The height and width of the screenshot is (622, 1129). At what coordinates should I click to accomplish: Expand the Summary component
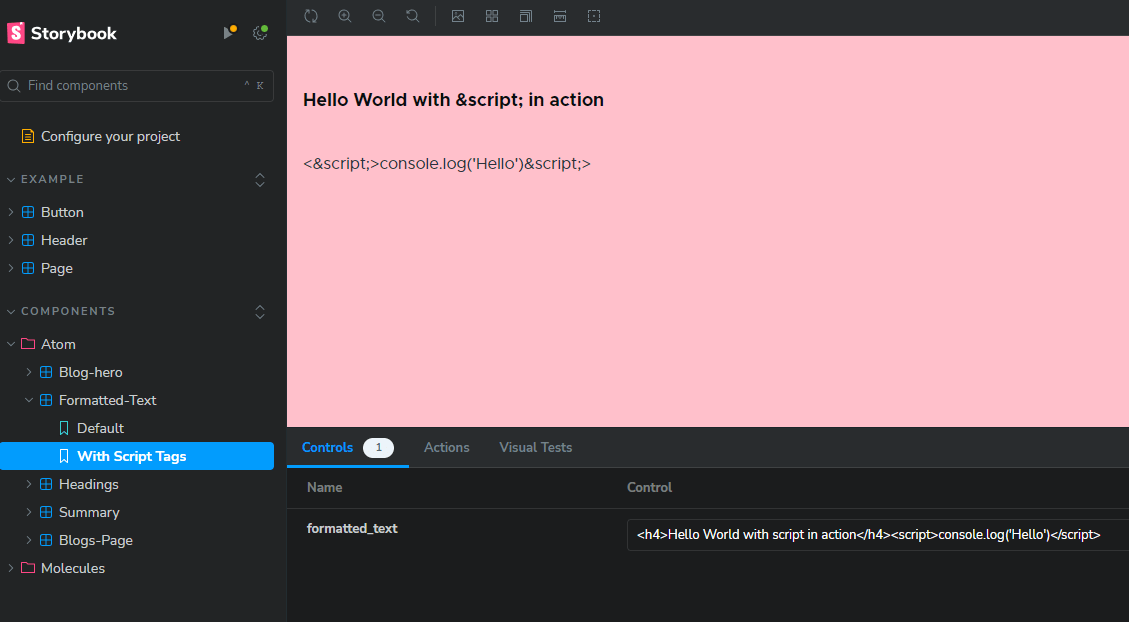coord(29,513)
